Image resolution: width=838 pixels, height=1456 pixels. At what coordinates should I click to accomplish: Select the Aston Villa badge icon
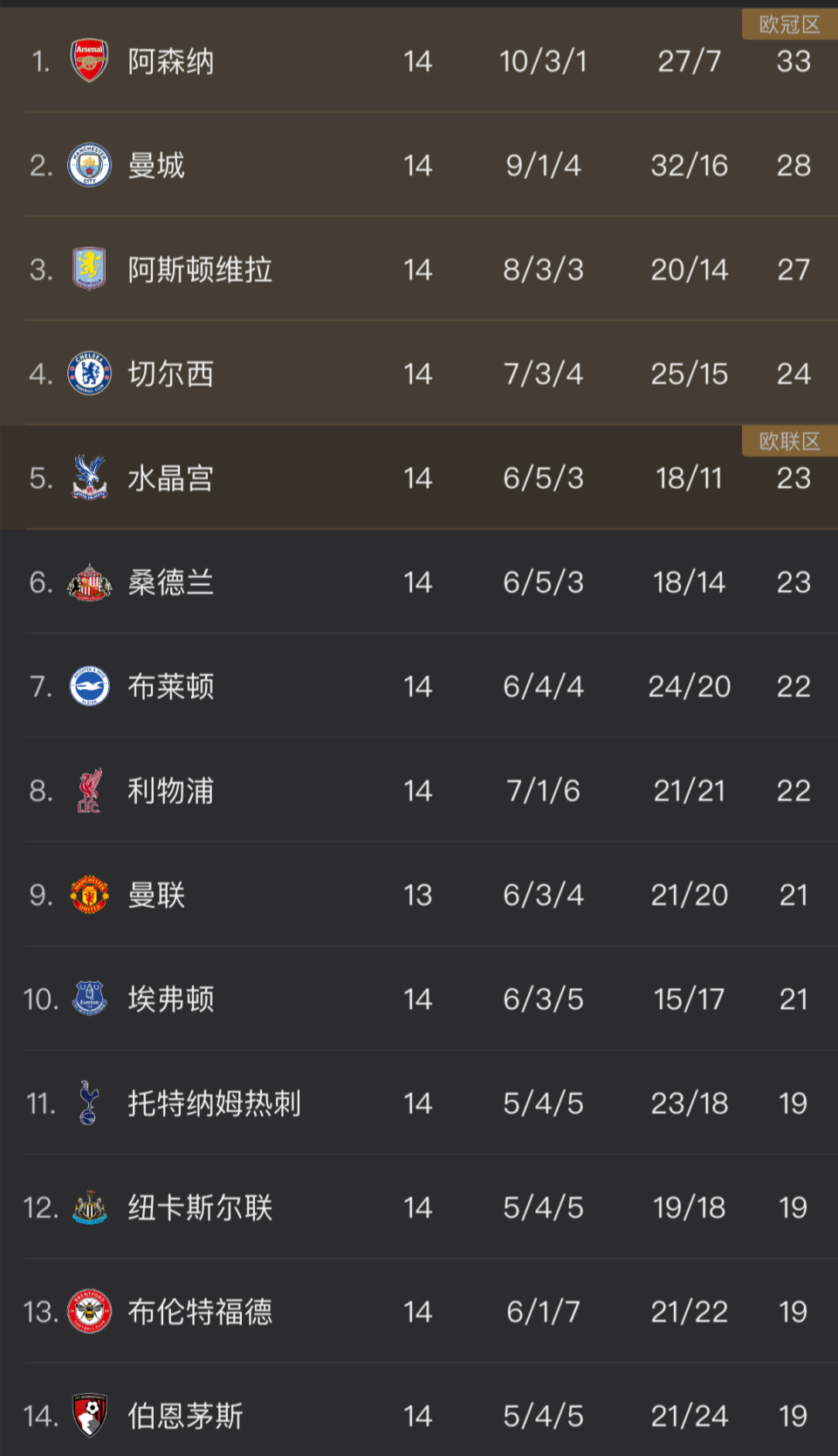(89, 269)
